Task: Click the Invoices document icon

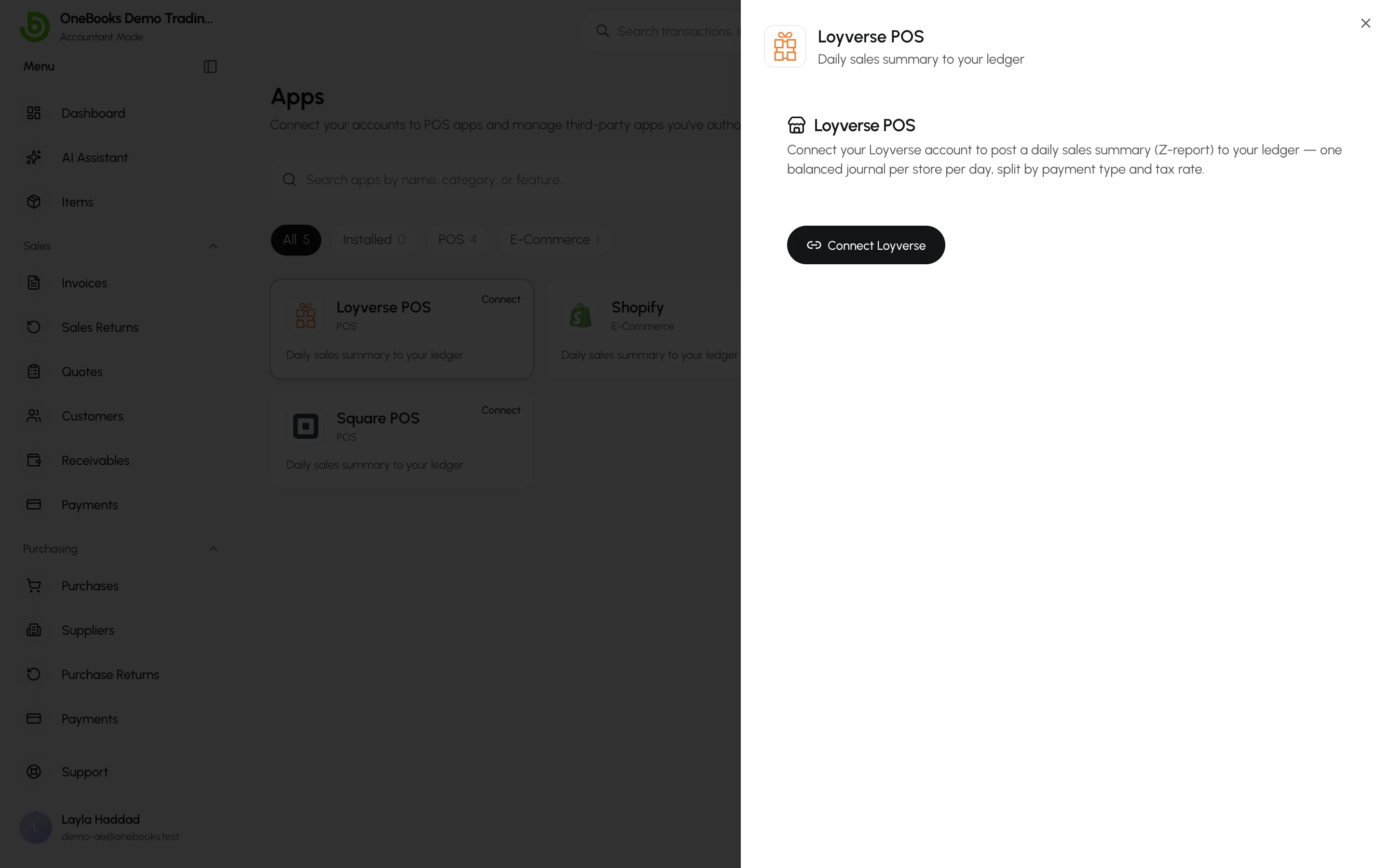Action: pos(34,283)
